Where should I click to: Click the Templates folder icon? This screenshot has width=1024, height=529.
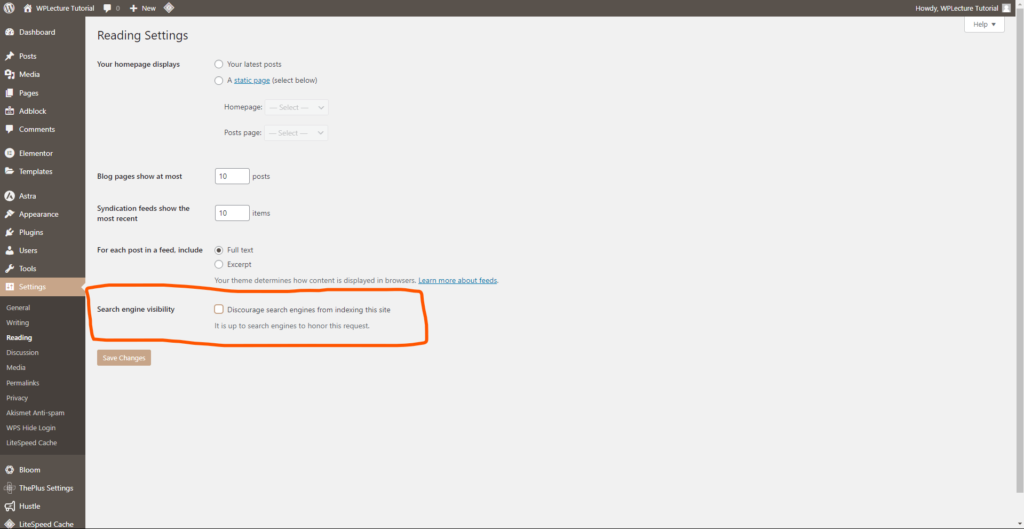point(10,171)
